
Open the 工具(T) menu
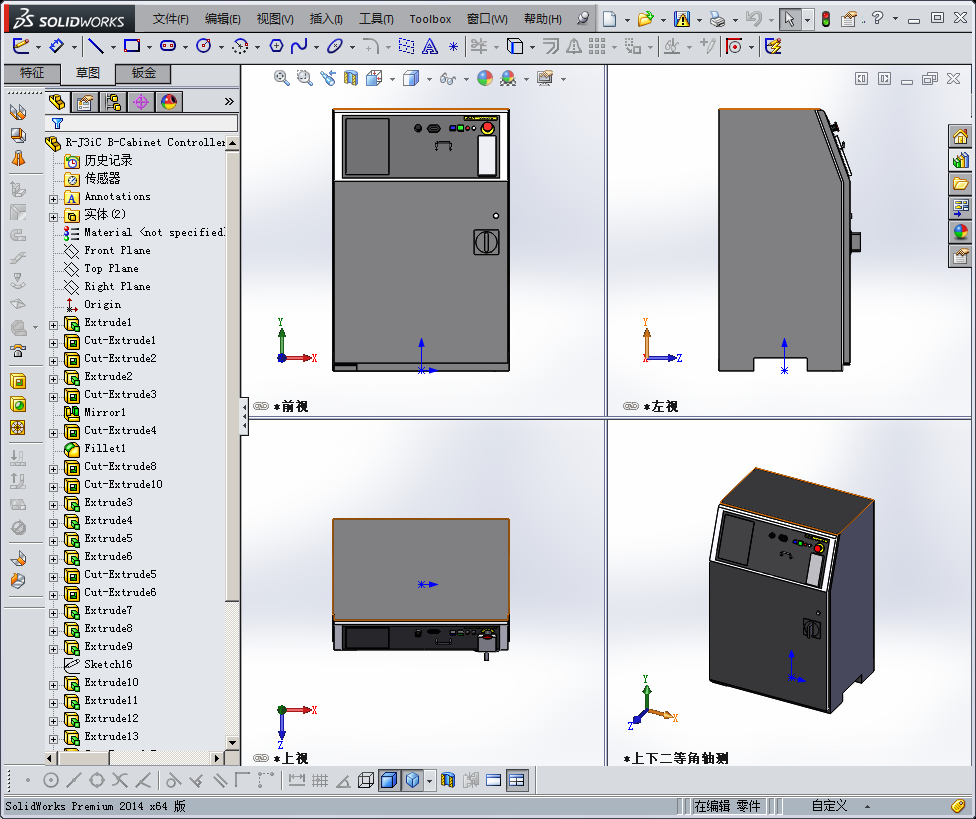tap(376, 19)
